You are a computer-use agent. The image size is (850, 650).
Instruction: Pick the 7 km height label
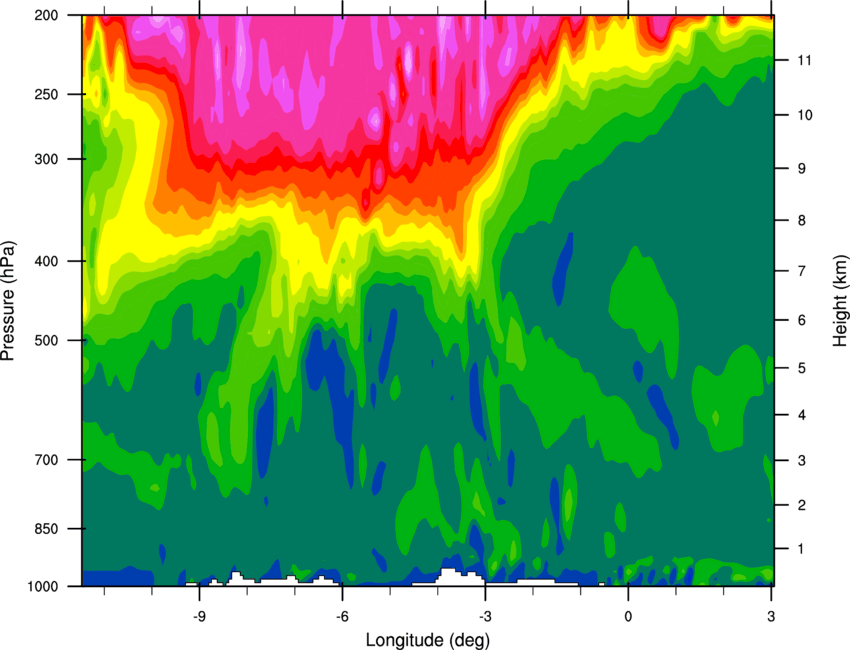point(801,271)
